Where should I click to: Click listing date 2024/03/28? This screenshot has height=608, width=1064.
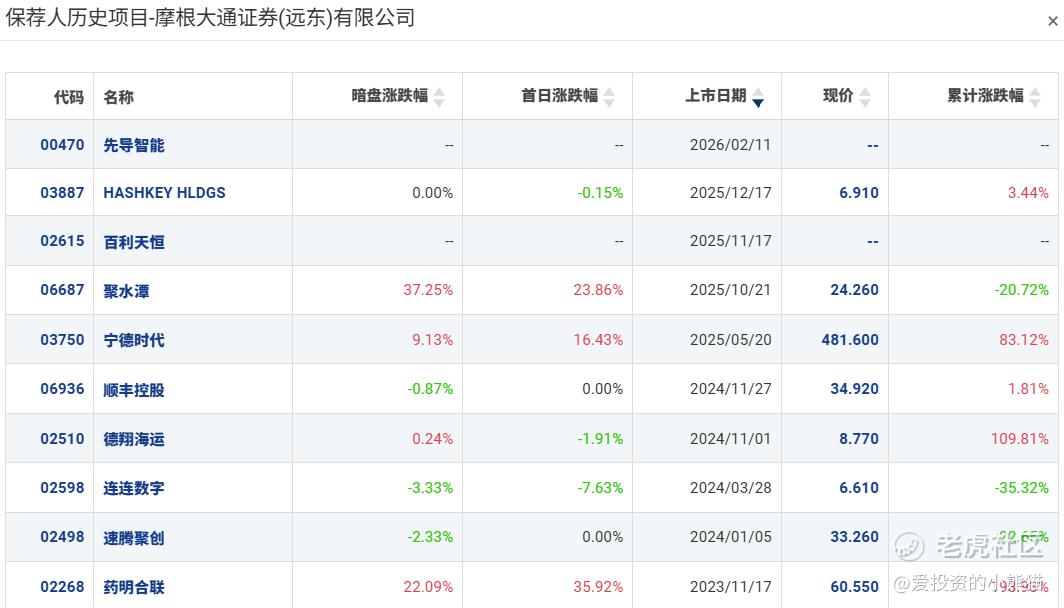pyautogui.click(x=730, y=488)
